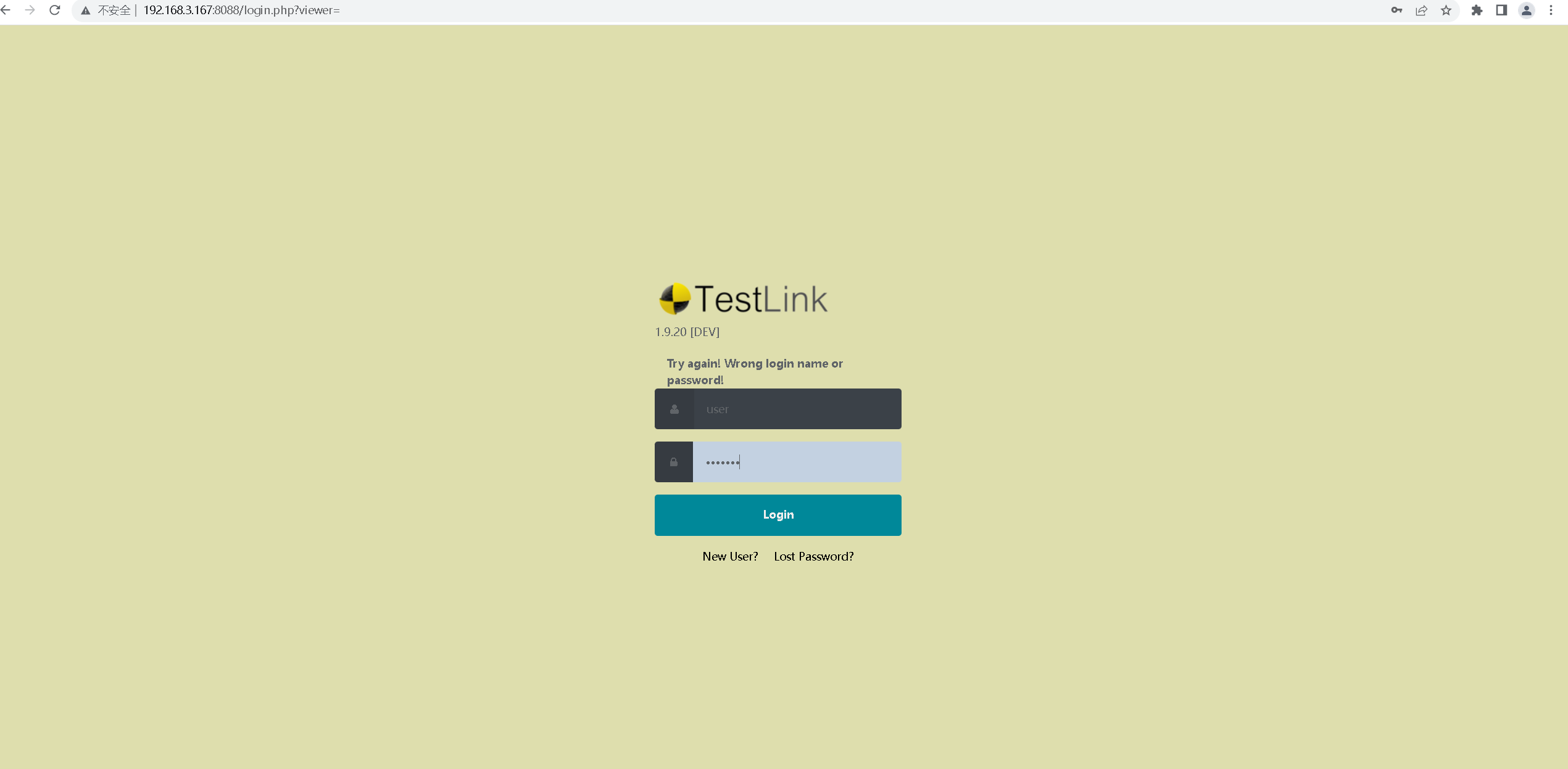Click the share page icon
The width and height of the screenshot is (1568, 769).
pos(1421,10)
